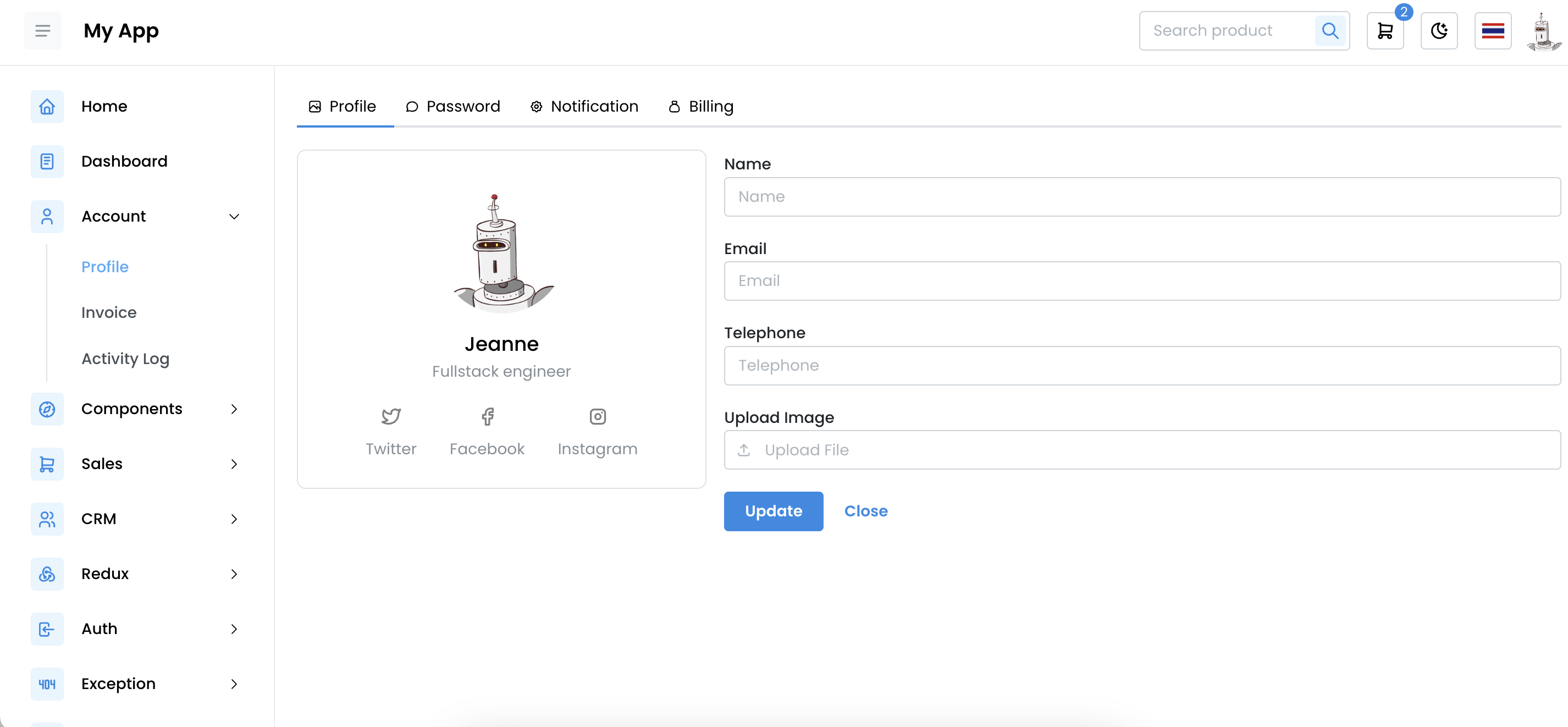Screen dimensions: 1568x727
Task: Expand the Exception menu chevron
Action: click(234, 684)
